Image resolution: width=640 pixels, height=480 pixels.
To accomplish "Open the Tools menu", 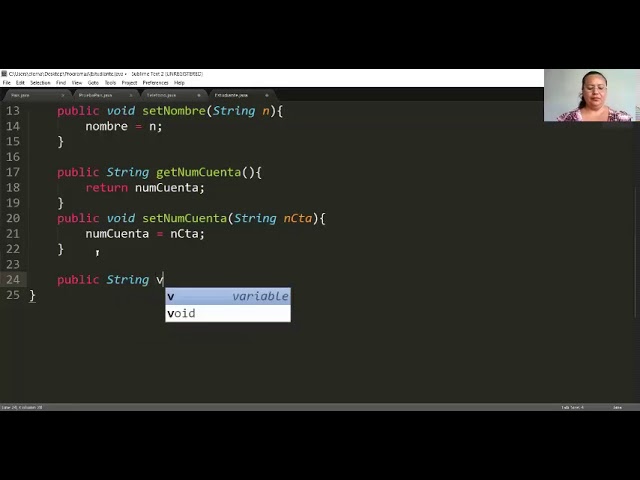I will tap(110, 83).
